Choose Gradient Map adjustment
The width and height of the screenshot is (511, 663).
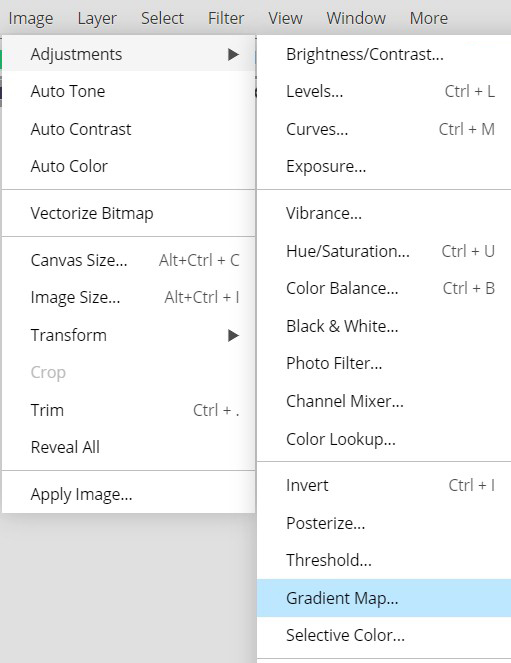tap(384, 598)
